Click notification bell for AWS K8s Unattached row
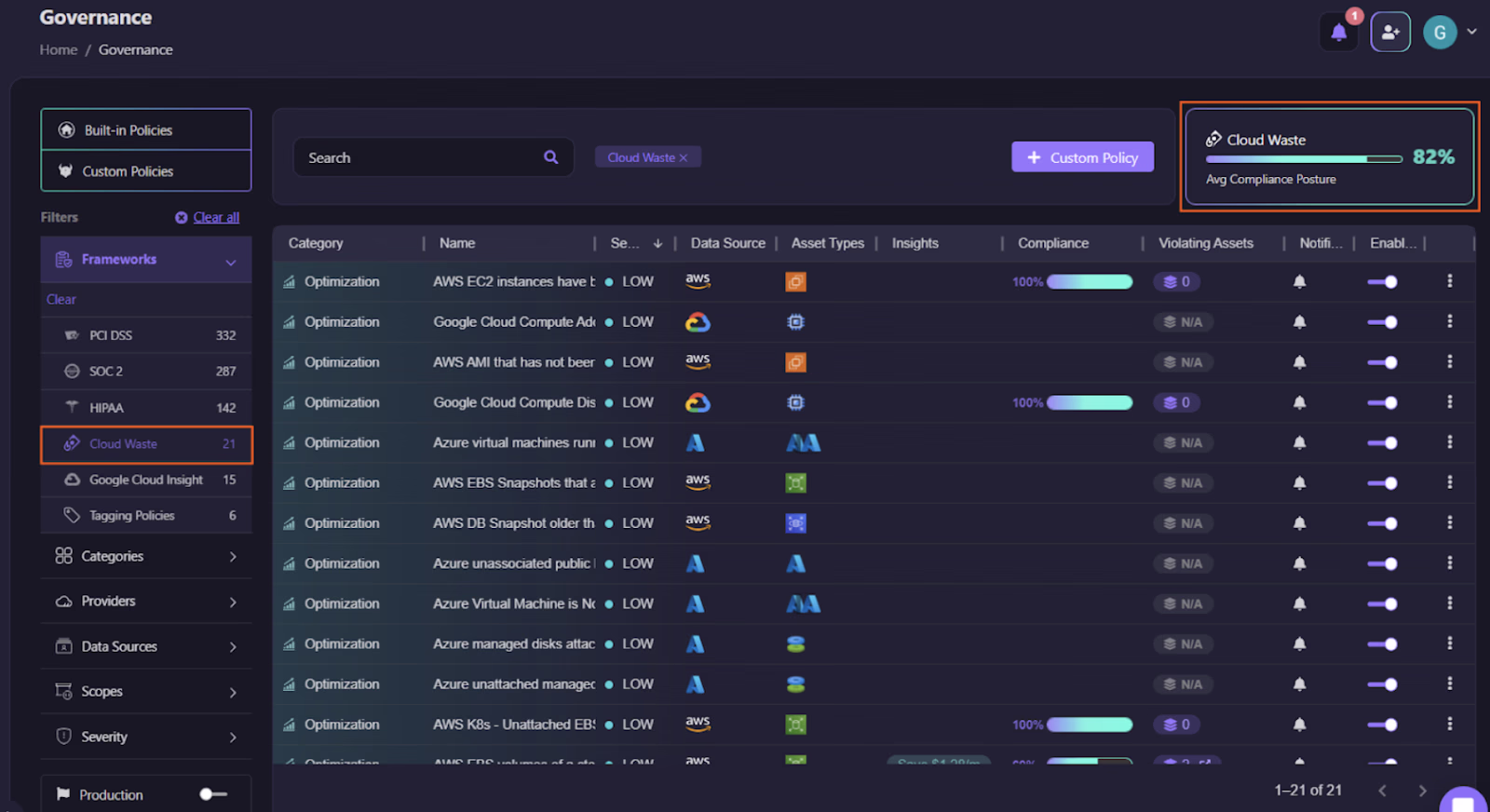The width and height of the screenshot is (1490, 812). coord(1299,724)
